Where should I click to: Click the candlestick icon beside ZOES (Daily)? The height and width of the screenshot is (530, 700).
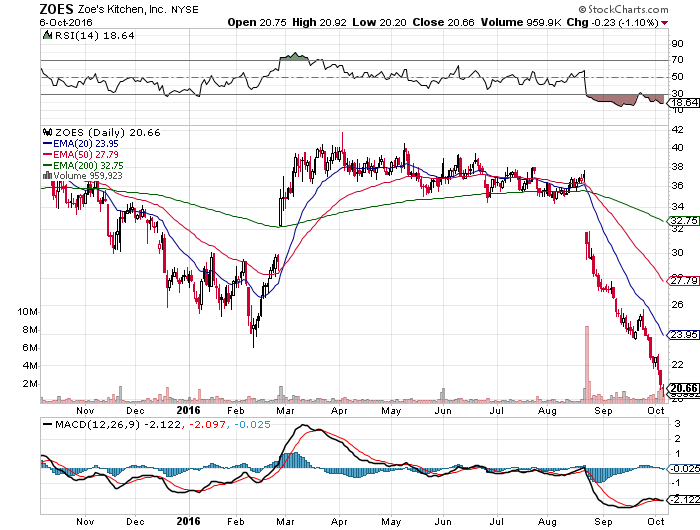[x=47, y=133]
